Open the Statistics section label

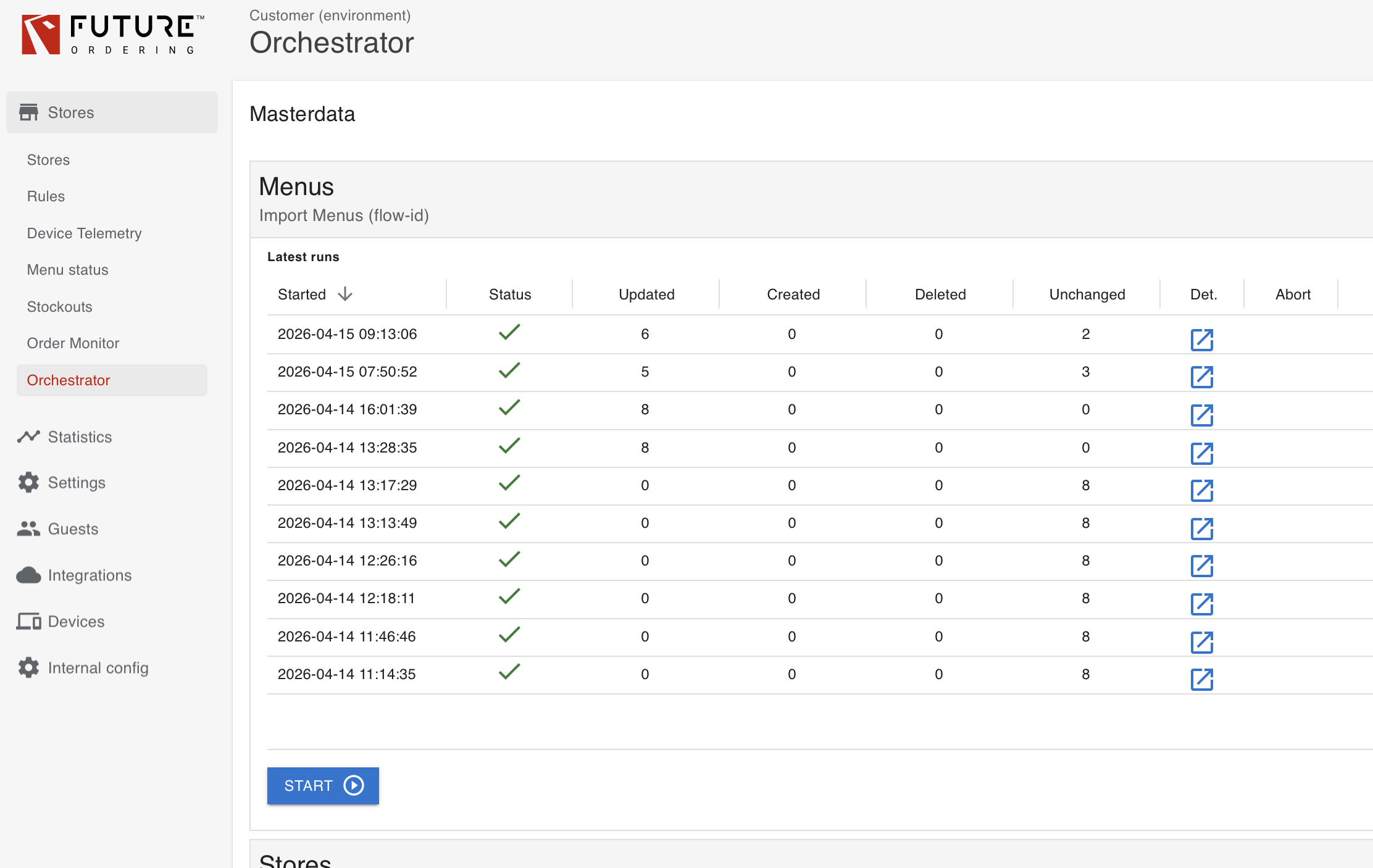click(80, 437)
